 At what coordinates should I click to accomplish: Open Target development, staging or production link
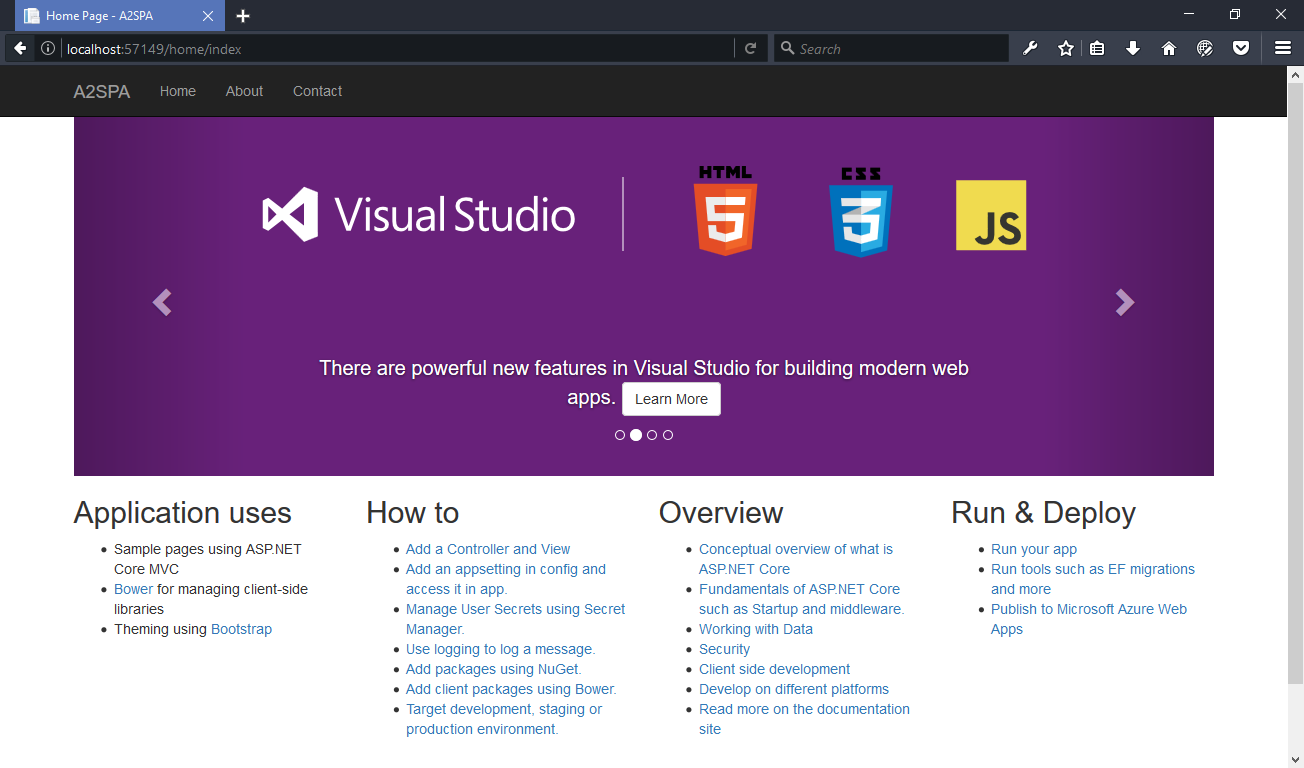[504, 719]
